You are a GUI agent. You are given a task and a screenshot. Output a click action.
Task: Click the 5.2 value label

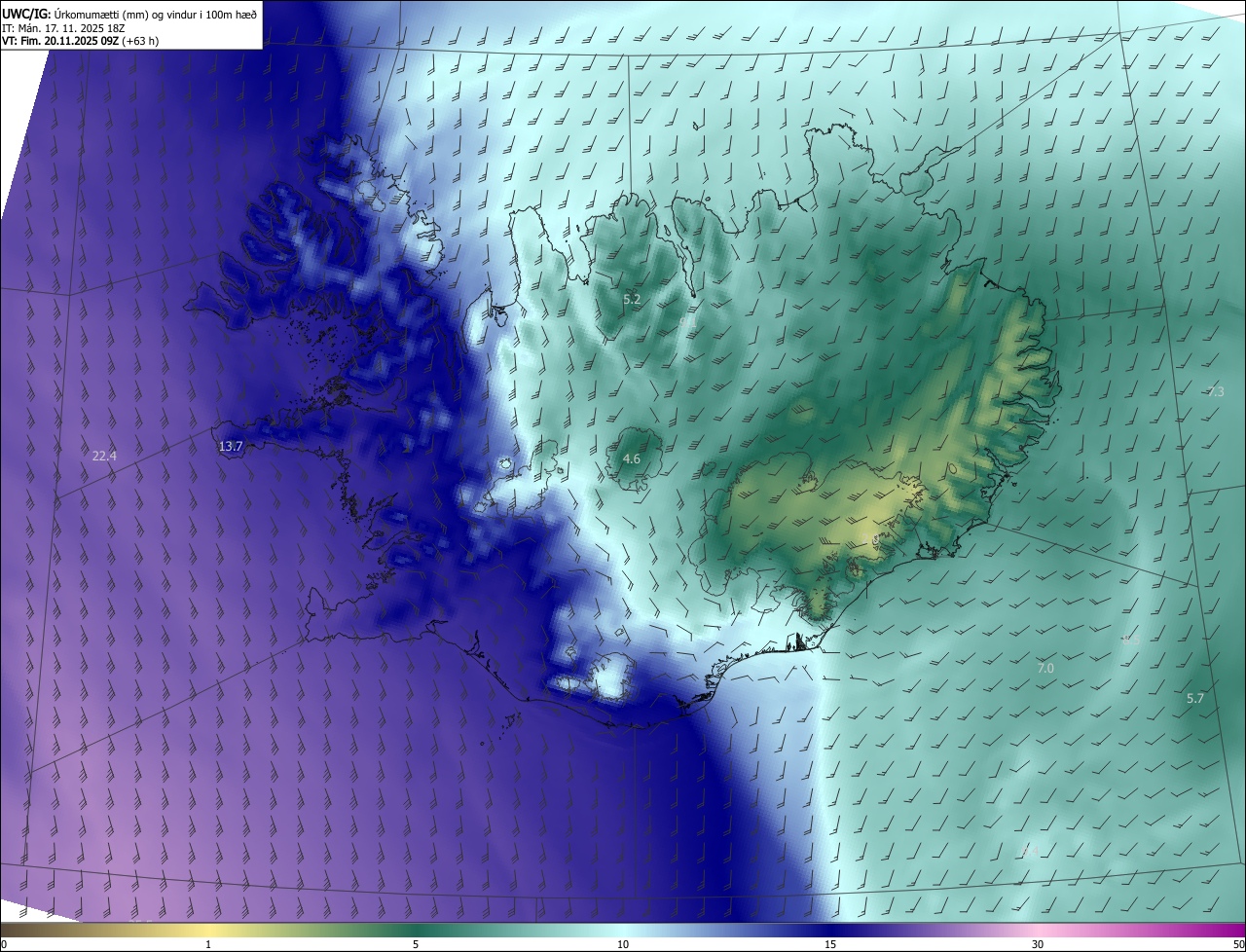632,299
